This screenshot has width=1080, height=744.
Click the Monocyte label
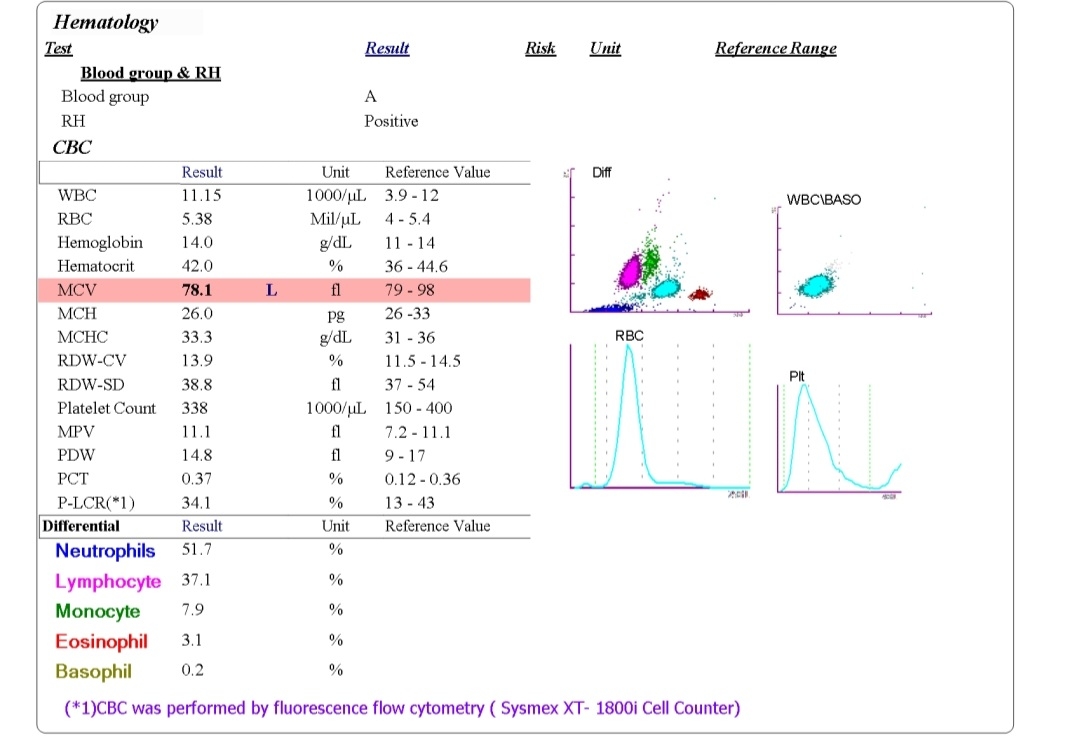98,611
